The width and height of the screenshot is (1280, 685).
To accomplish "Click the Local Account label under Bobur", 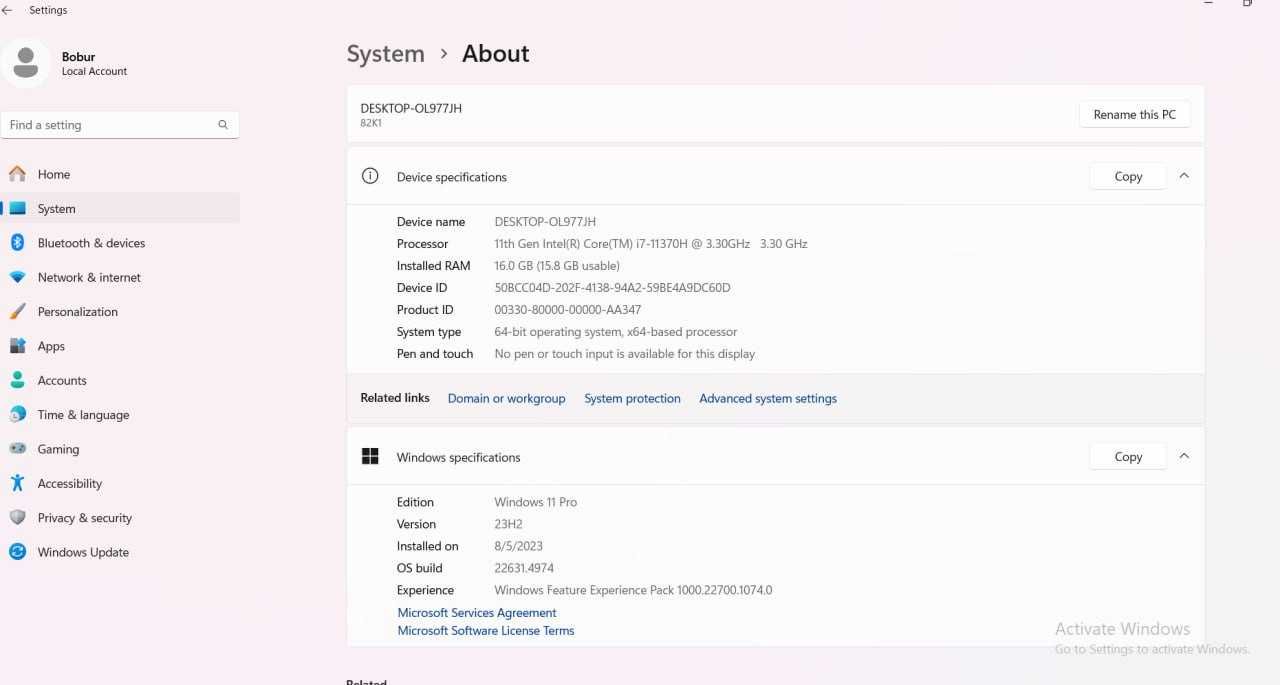I will click(95, 71).
